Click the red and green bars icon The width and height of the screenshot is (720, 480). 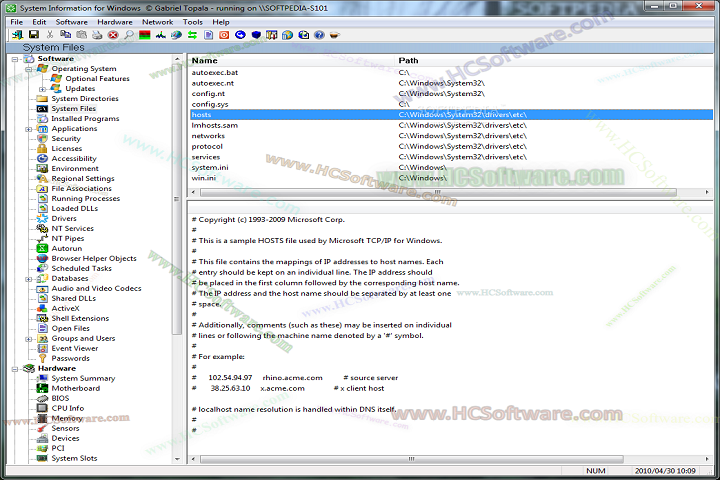click(x=145, y=35)
